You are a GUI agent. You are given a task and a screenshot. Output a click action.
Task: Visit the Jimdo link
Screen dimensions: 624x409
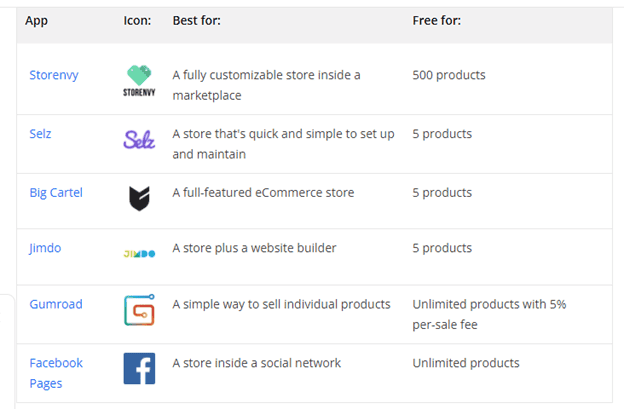pyautogui.click(x=45, y=248)
